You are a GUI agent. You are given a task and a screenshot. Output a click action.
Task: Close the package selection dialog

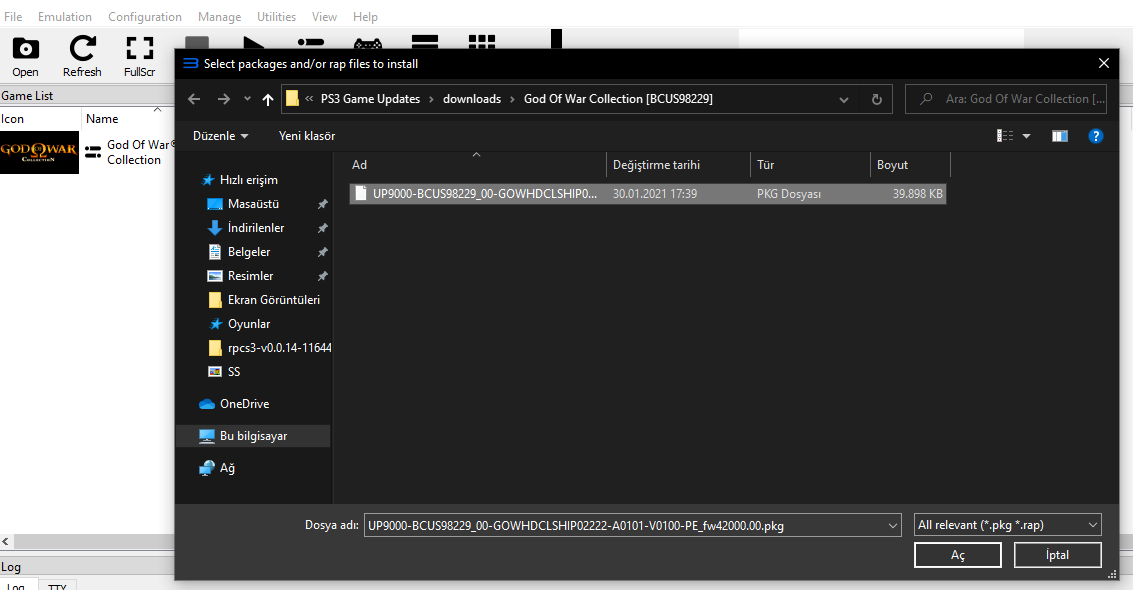point(1103,64)
